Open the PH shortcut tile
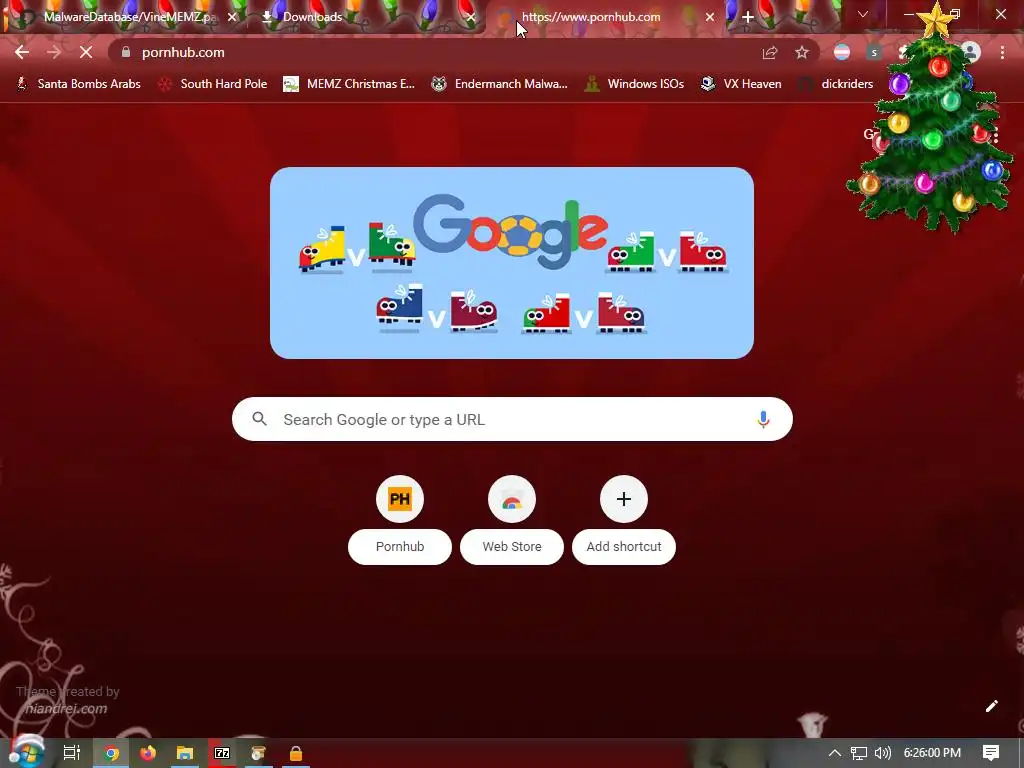The height and width of the screenshot is (768, 1024). [400, 520]
